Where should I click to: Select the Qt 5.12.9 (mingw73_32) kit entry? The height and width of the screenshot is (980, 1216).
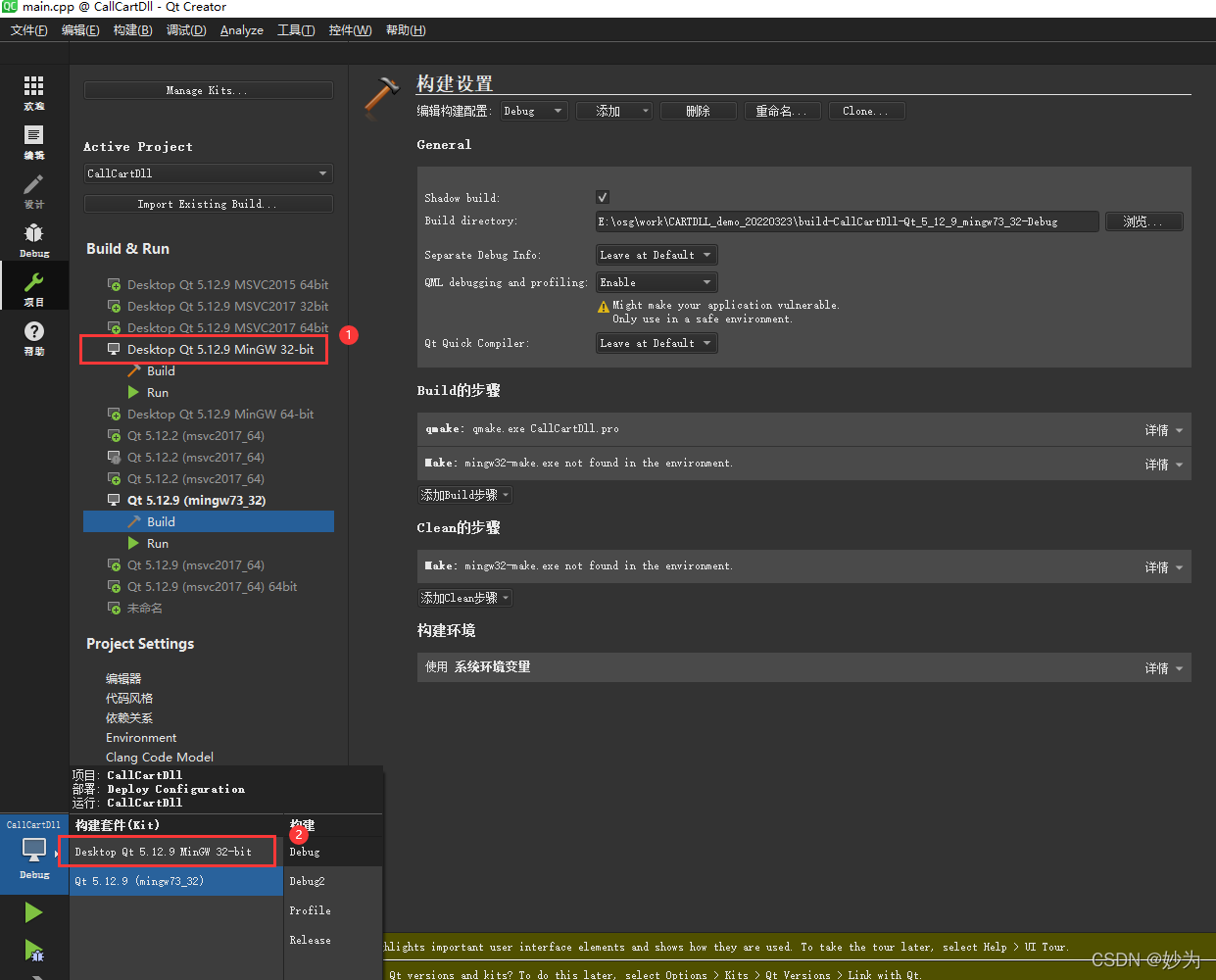pos(186,500)
